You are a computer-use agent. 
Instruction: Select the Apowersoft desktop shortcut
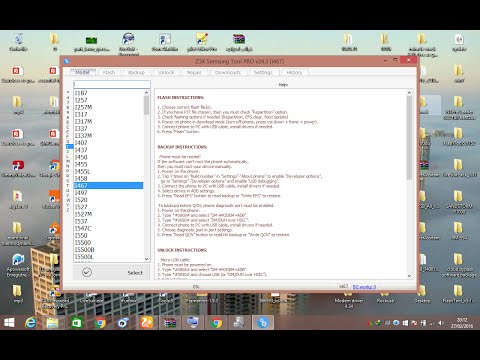click(17, 265)
